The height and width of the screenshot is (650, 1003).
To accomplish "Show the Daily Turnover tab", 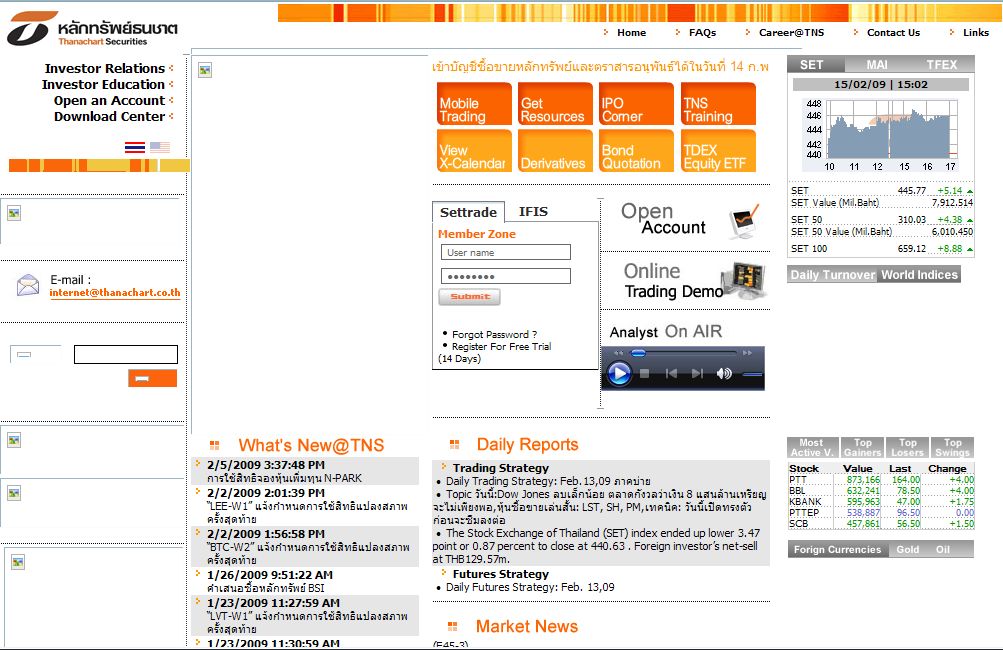I will click(x=832, y=274).
